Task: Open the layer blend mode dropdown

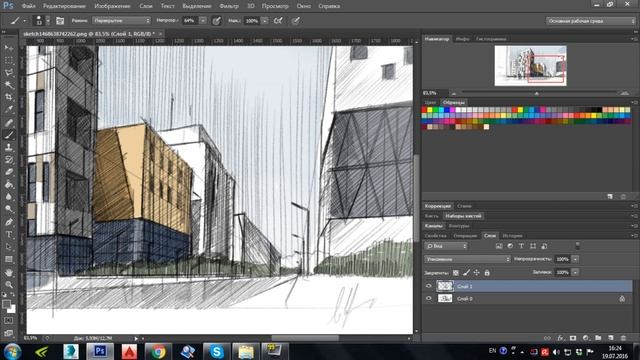Action: [467, 259]
